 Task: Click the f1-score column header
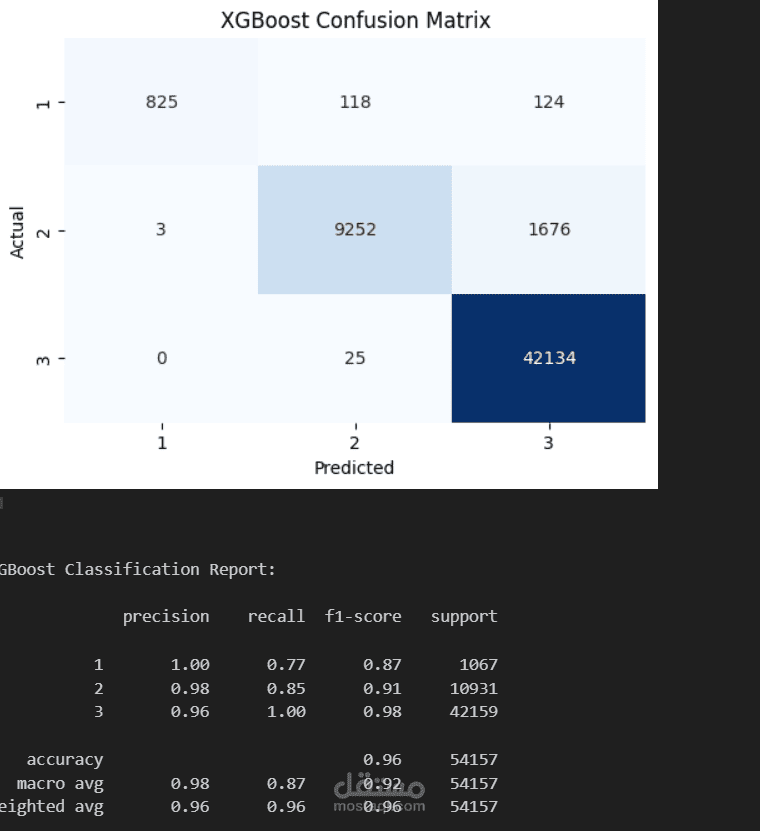[363, 616]
